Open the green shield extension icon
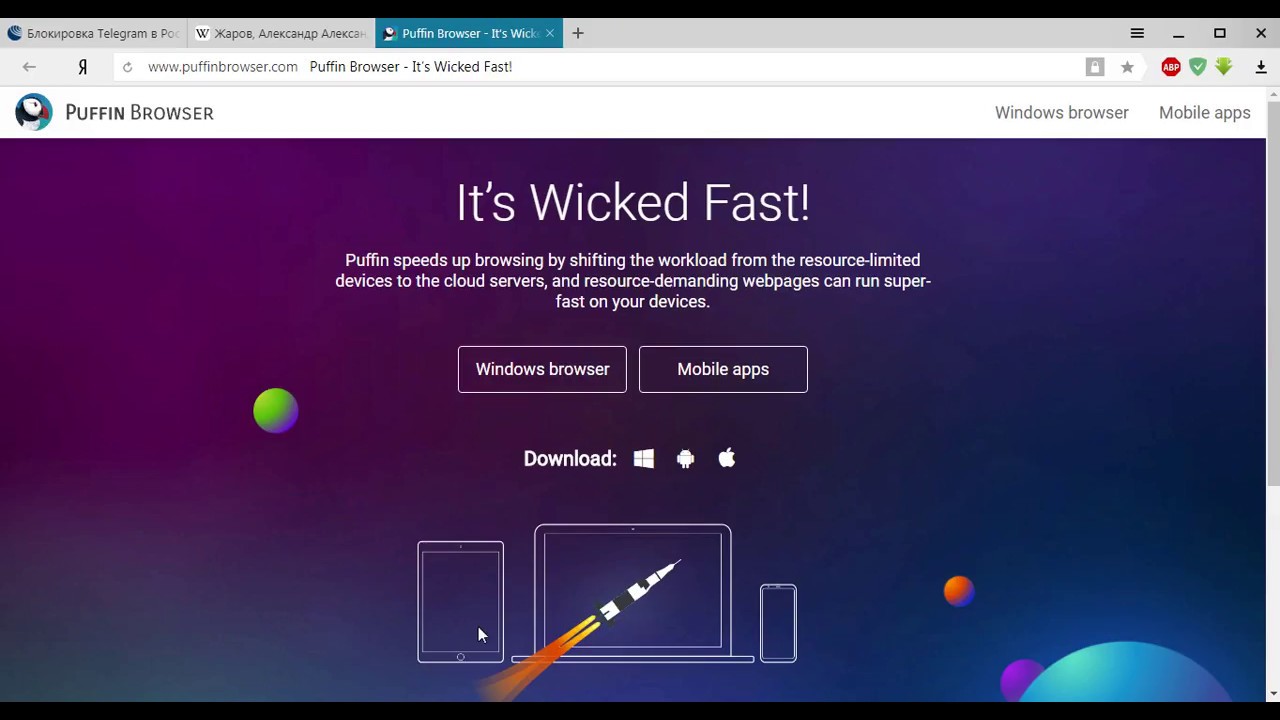The width and height of the screenshot is (1280, 720). click(x=1198, y=67)
